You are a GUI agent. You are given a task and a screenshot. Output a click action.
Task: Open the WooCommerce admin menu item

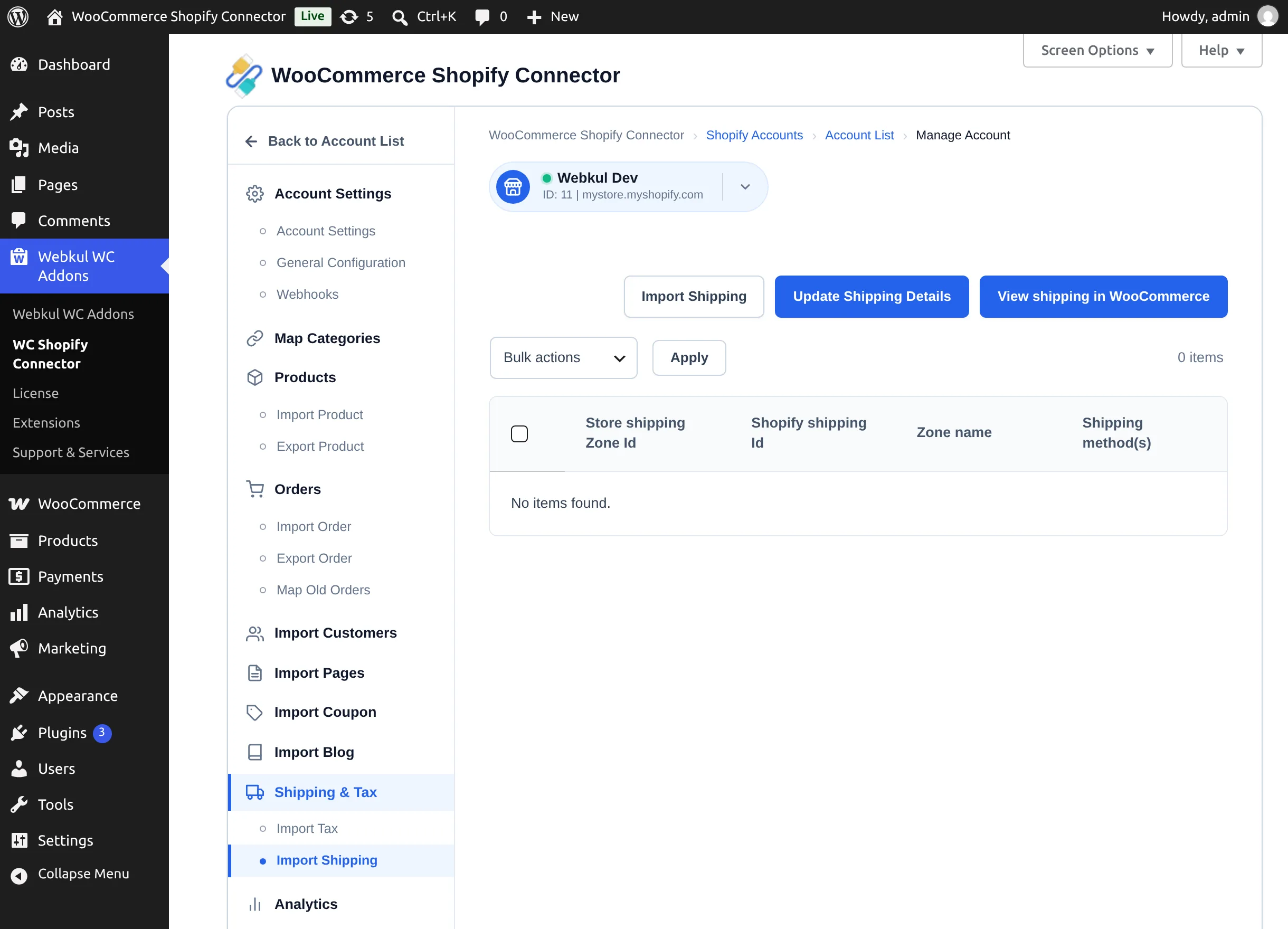[x=84, y=504]
